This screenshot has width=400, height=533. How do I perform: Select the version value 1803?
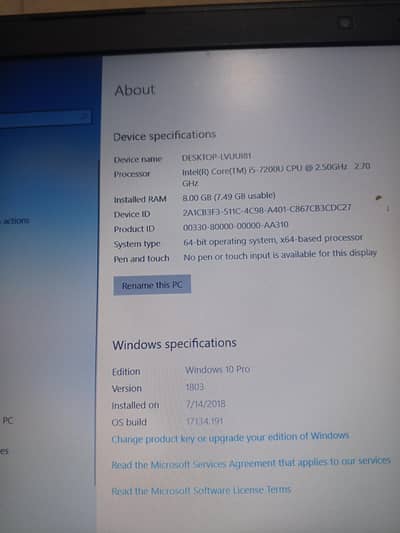[195, 387]
